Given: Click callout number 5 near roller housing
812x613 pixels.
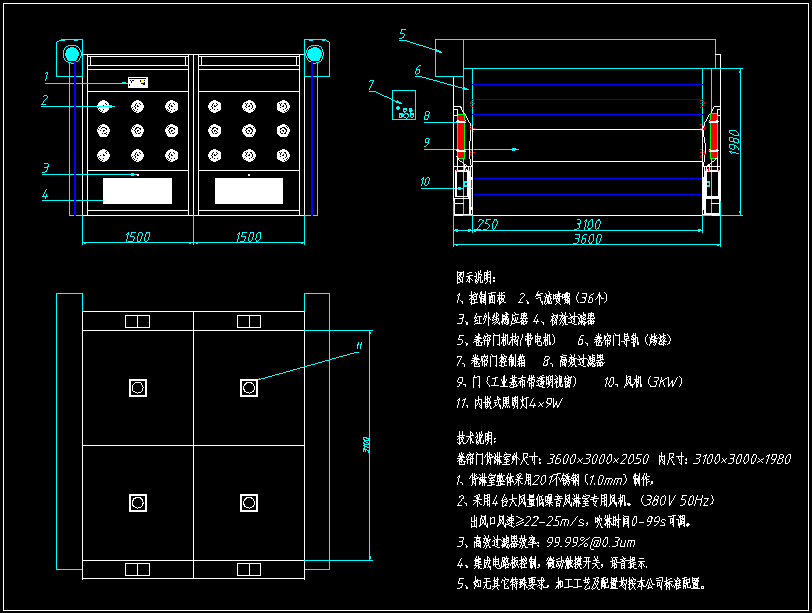Looking at the screenshot, I should pyautogui.click(x=401, y=34).
